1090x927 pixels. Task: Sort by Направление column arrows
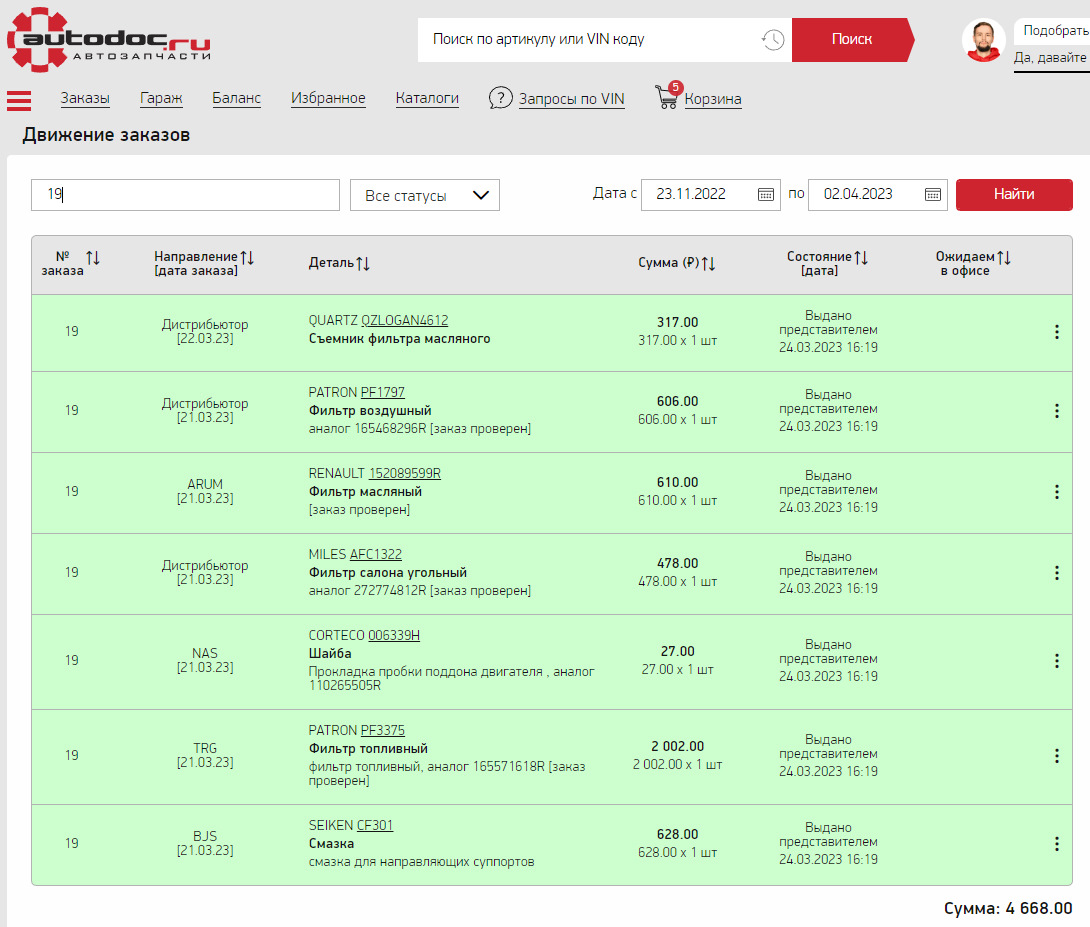pos(247,257)
